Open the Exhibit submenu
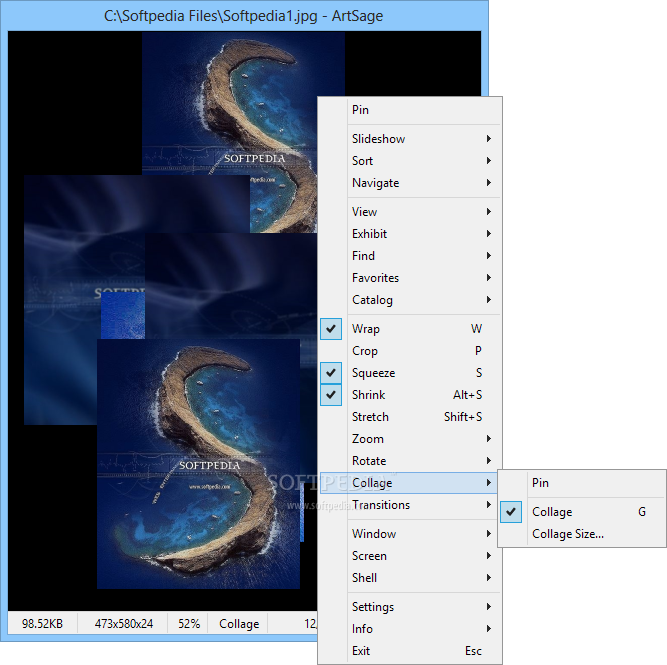This screenshot has height=665, width=667. tap(410, 234)
